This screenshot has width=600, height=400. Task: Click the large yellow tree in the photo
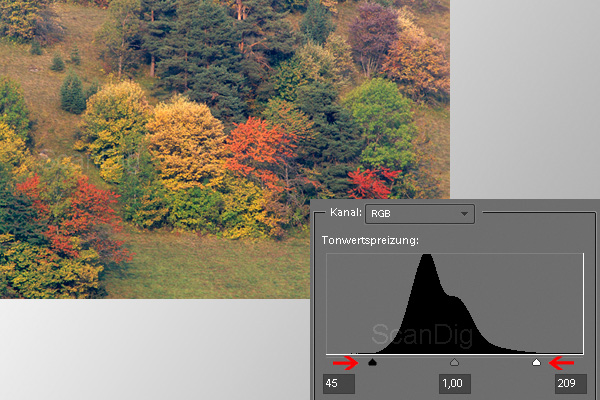(x=185, y=142)
